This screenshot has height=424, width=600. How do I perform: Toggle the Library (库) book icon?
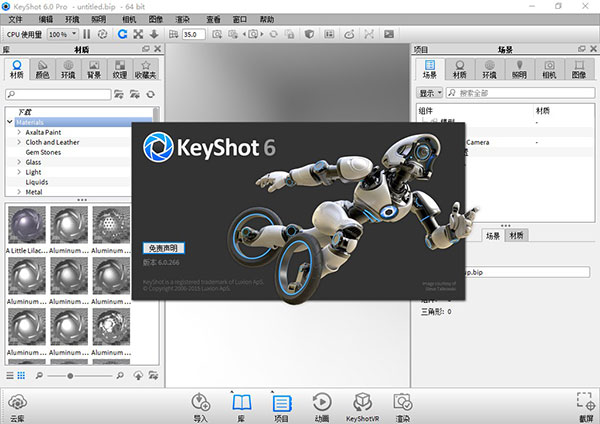pyautogui.click(x=241, y=408)
